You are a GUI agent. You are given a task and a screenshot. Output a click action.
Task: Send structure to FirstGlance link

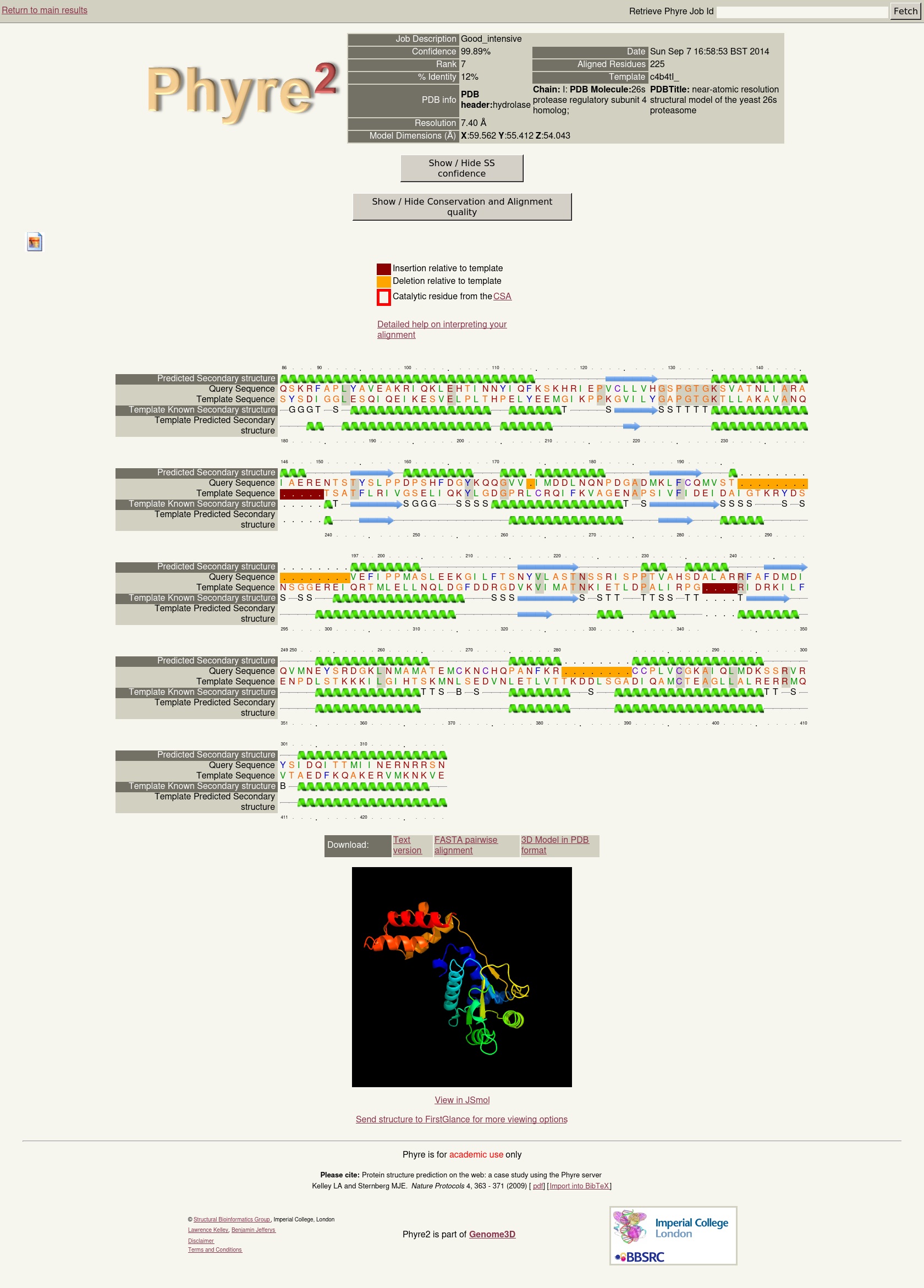tap(461, 1119)
